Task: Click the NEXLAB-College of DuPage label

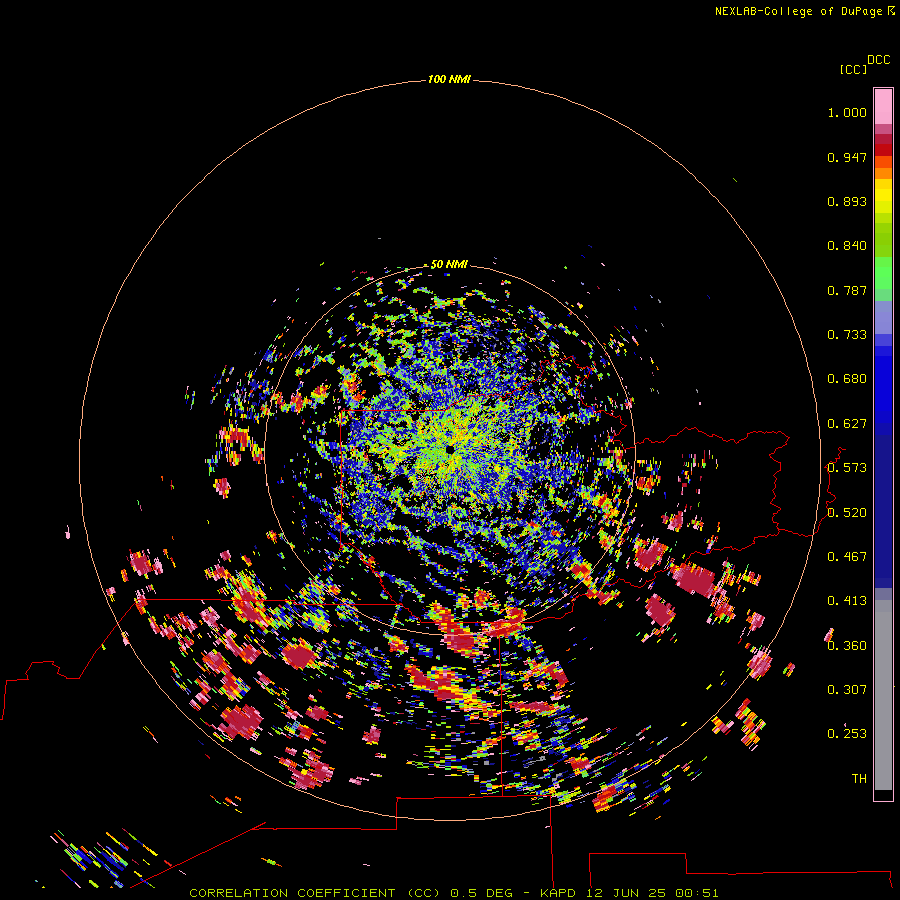Action: [804, 11]
